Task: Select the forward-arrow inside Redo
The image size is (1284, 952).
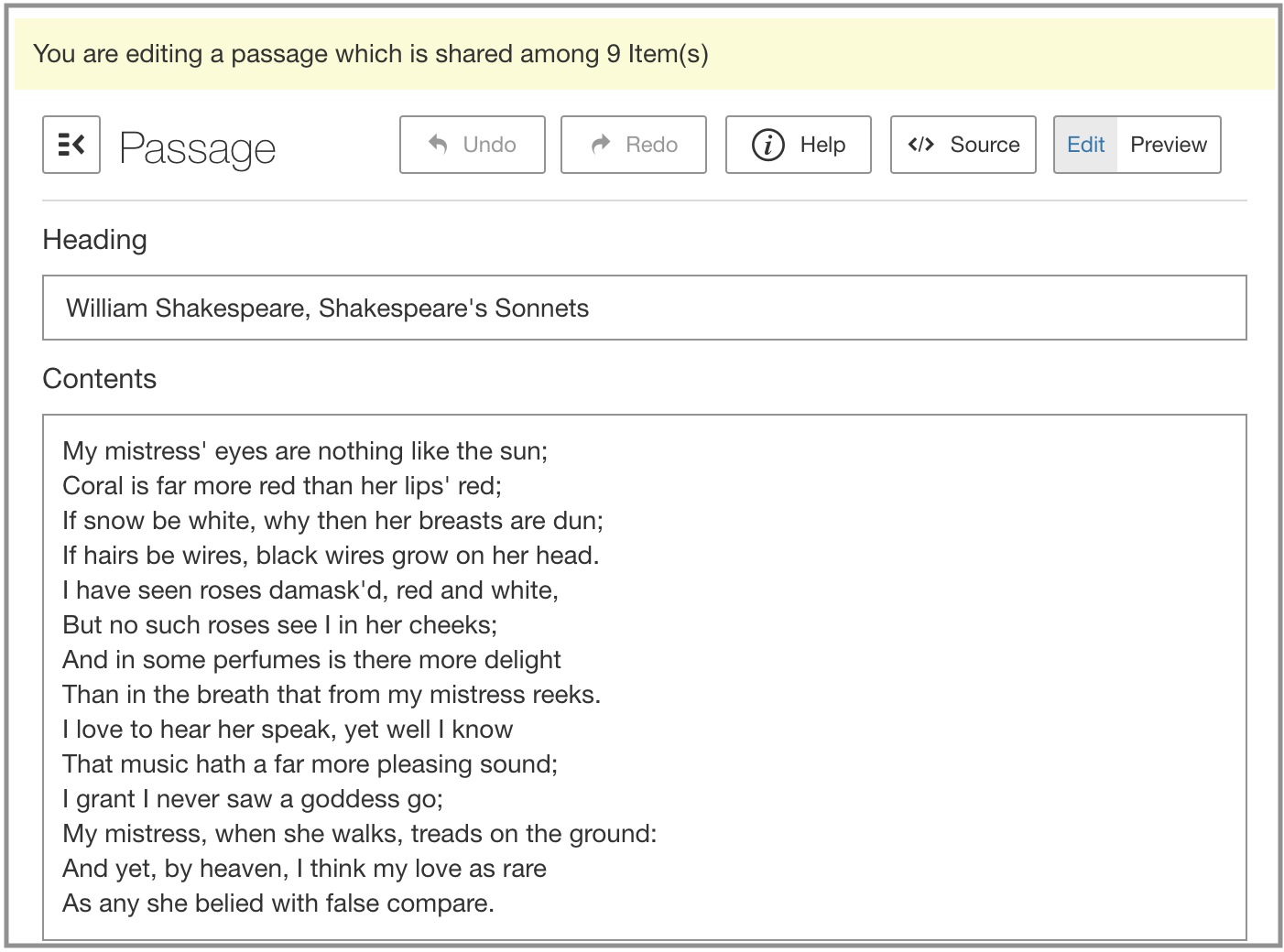Action: click(600, 144)
